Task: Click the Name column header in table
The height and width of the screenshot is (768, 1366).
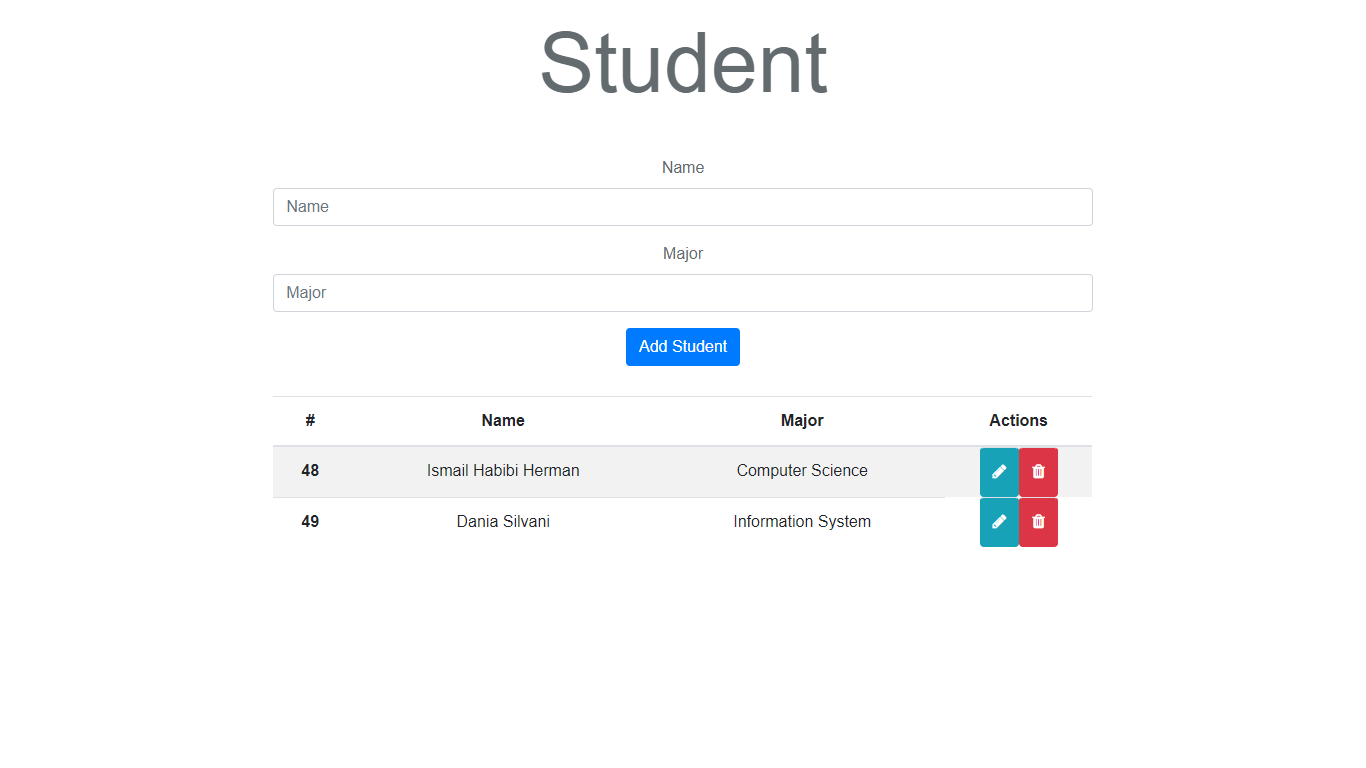Action: click(503, 421)
